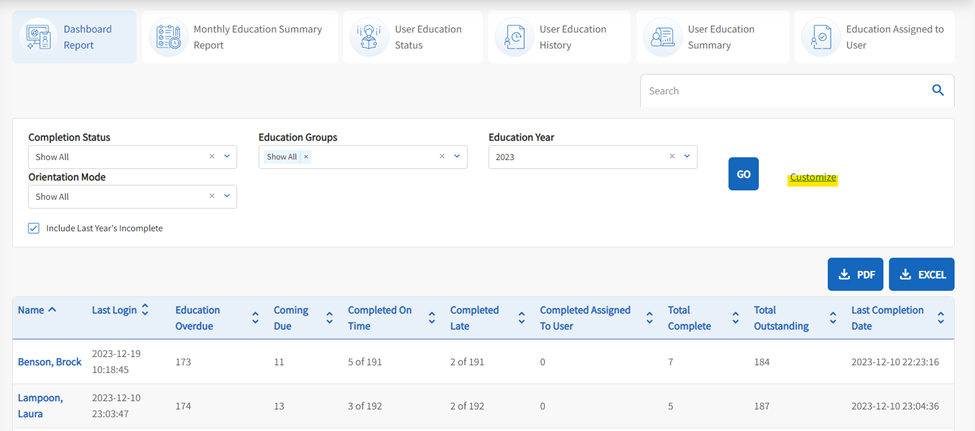Expand the Orientation Mode dropdown
975x431 pixels.
pyautogui.click(x=227, y=196)
